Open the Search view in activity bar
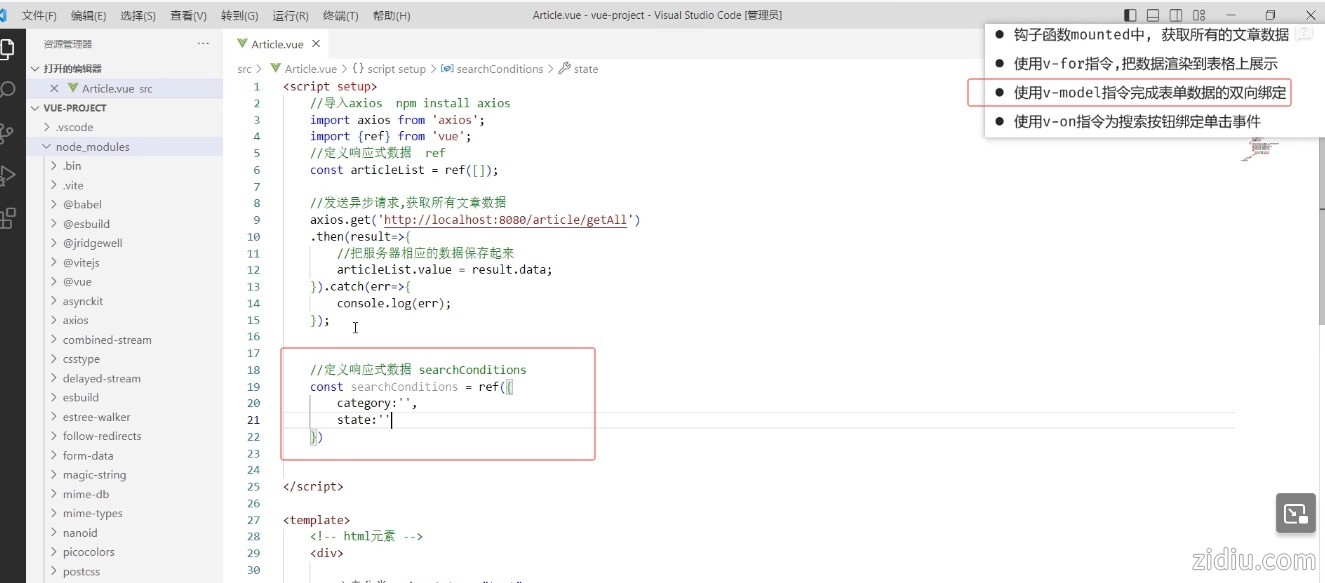The height and width of the screenshot is (583, 1325). (x=8, y=90)
